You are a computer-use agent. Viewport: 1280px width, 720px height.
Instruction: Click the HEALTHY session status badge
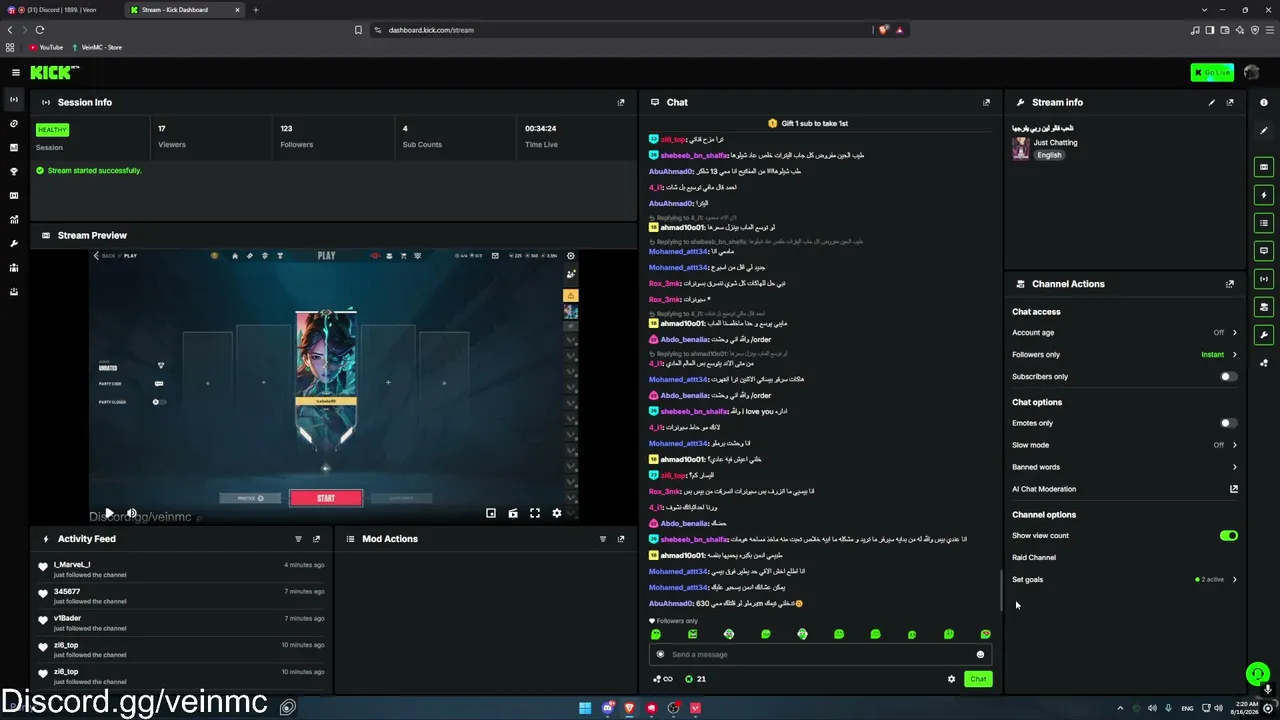[52, 129]
